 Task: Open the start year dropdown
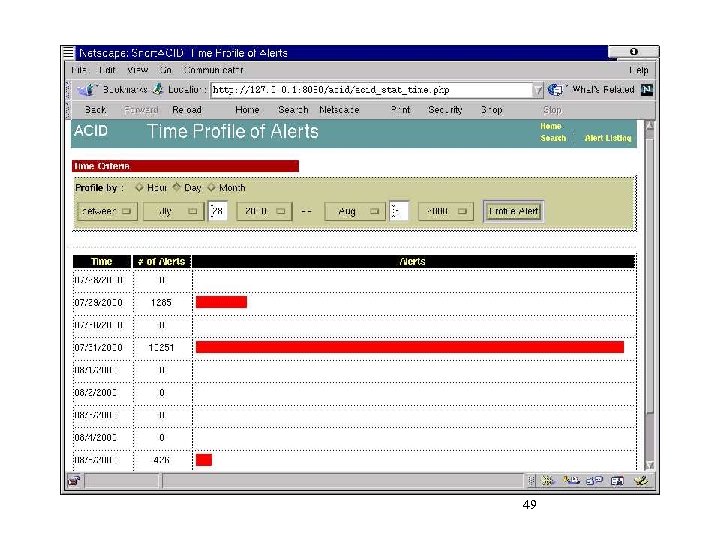coord(264,211)
